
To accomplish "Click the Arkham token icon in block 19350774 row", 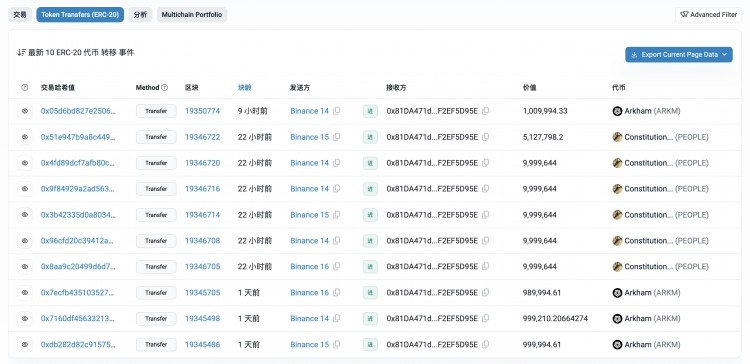I will click(618, 111).
